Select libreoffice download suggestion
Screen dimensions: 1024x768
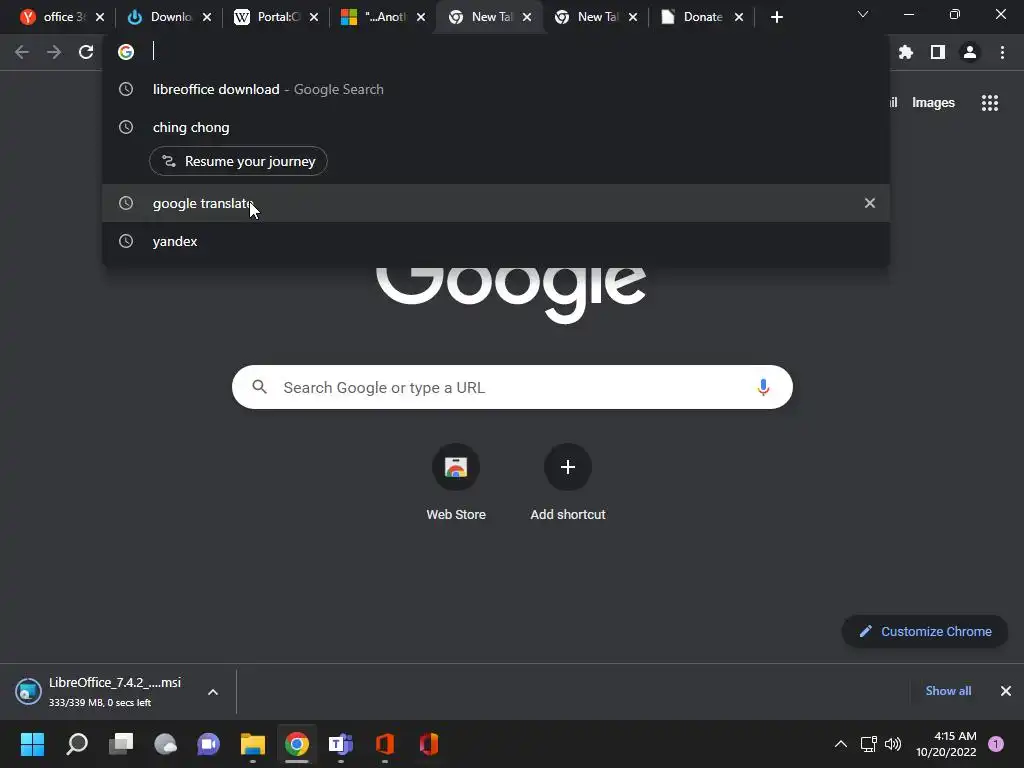pyautogui.click(x=496, y=89)
